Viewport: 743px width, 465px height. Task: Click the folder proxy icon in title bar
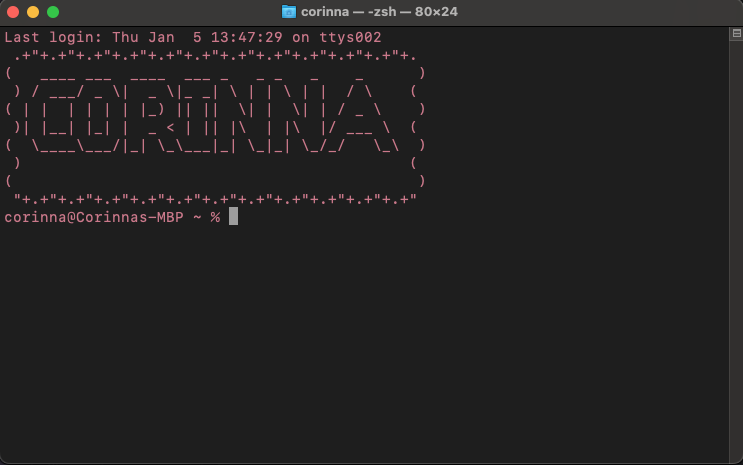click(x=289, y=12)
